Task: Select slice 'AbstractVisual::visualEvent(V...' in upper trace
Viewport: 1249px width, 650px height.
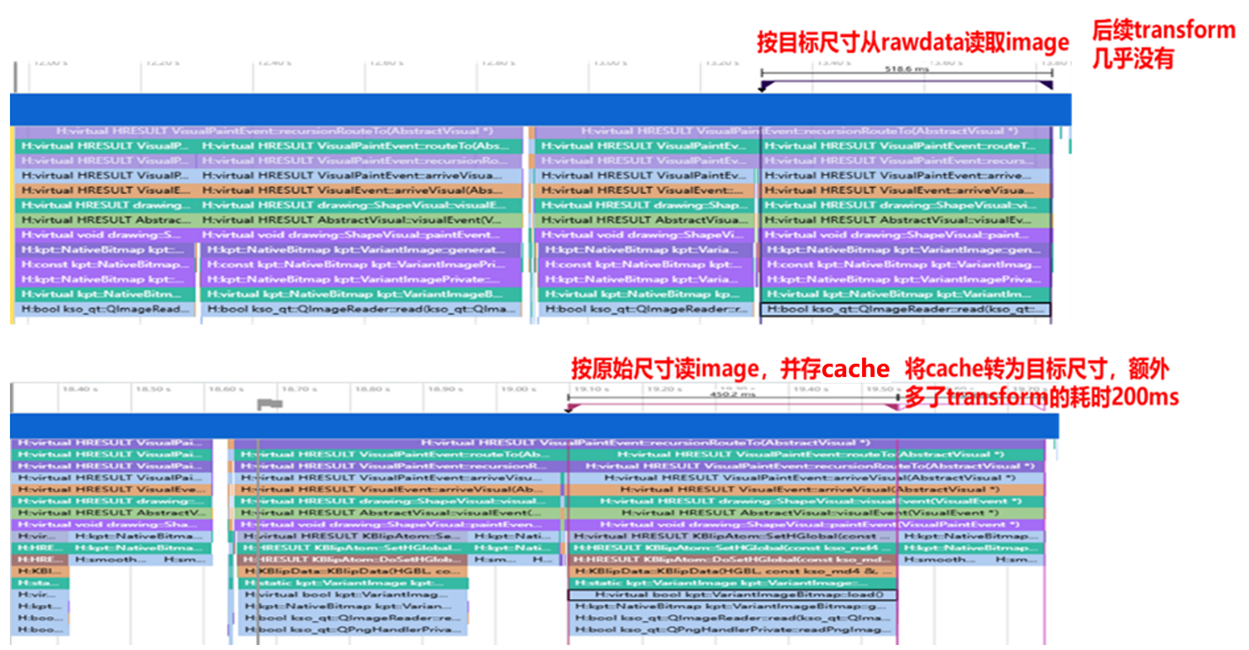Action: tap(361, 220)
